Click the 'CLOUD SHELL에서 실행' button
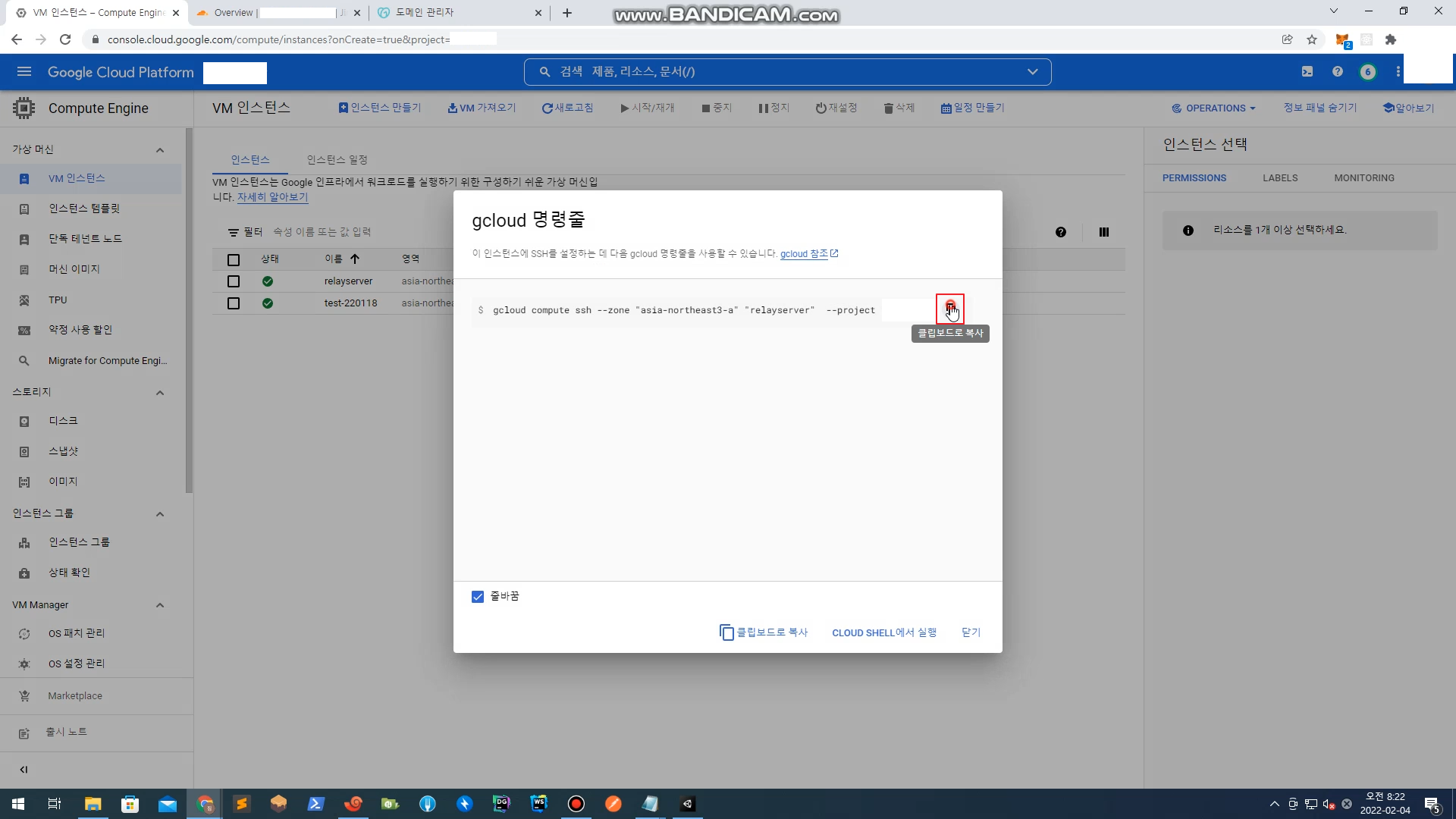 (x=884, y=632)
